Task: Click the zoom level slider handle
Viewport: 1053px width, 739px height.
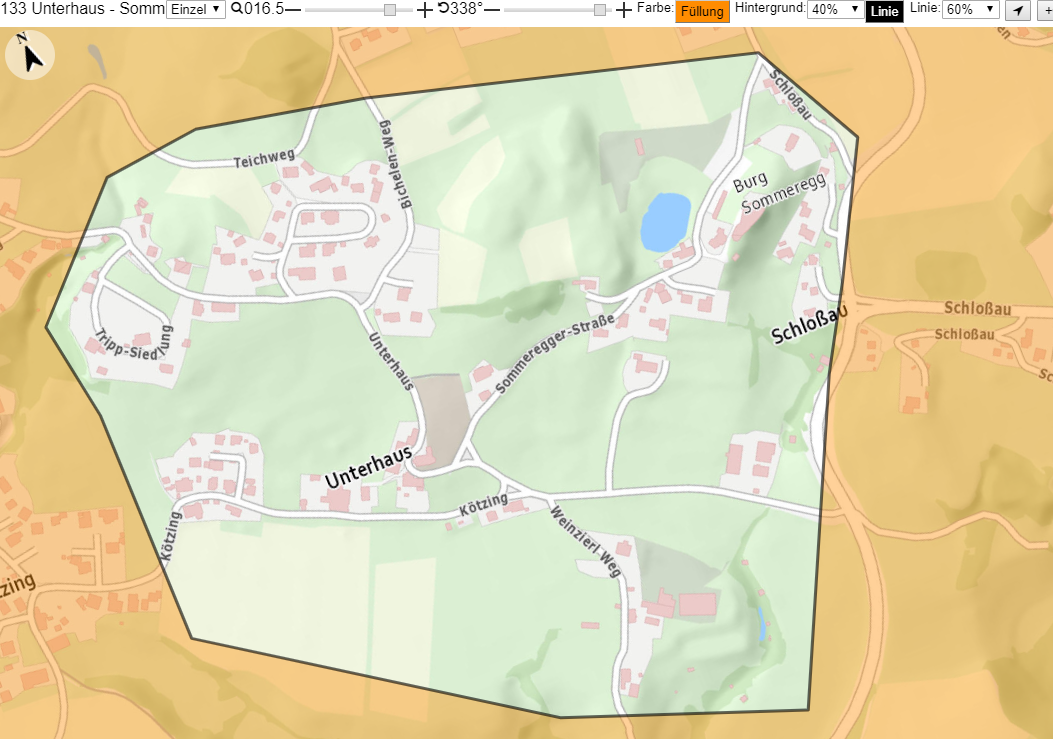Action: click(390, 9)
